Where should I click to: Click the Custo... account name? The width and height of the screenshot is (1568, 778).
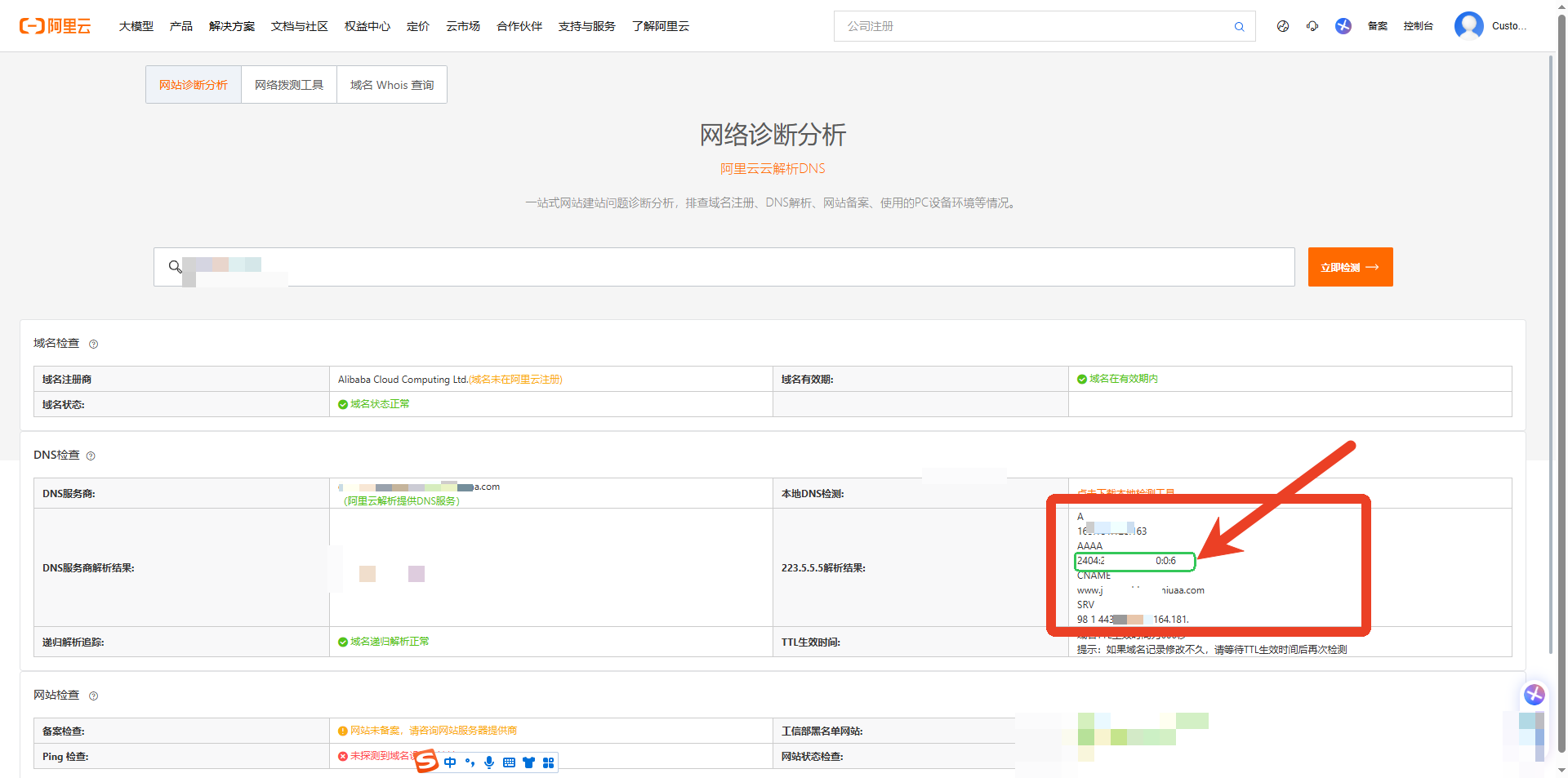[x=1508, y=26]
